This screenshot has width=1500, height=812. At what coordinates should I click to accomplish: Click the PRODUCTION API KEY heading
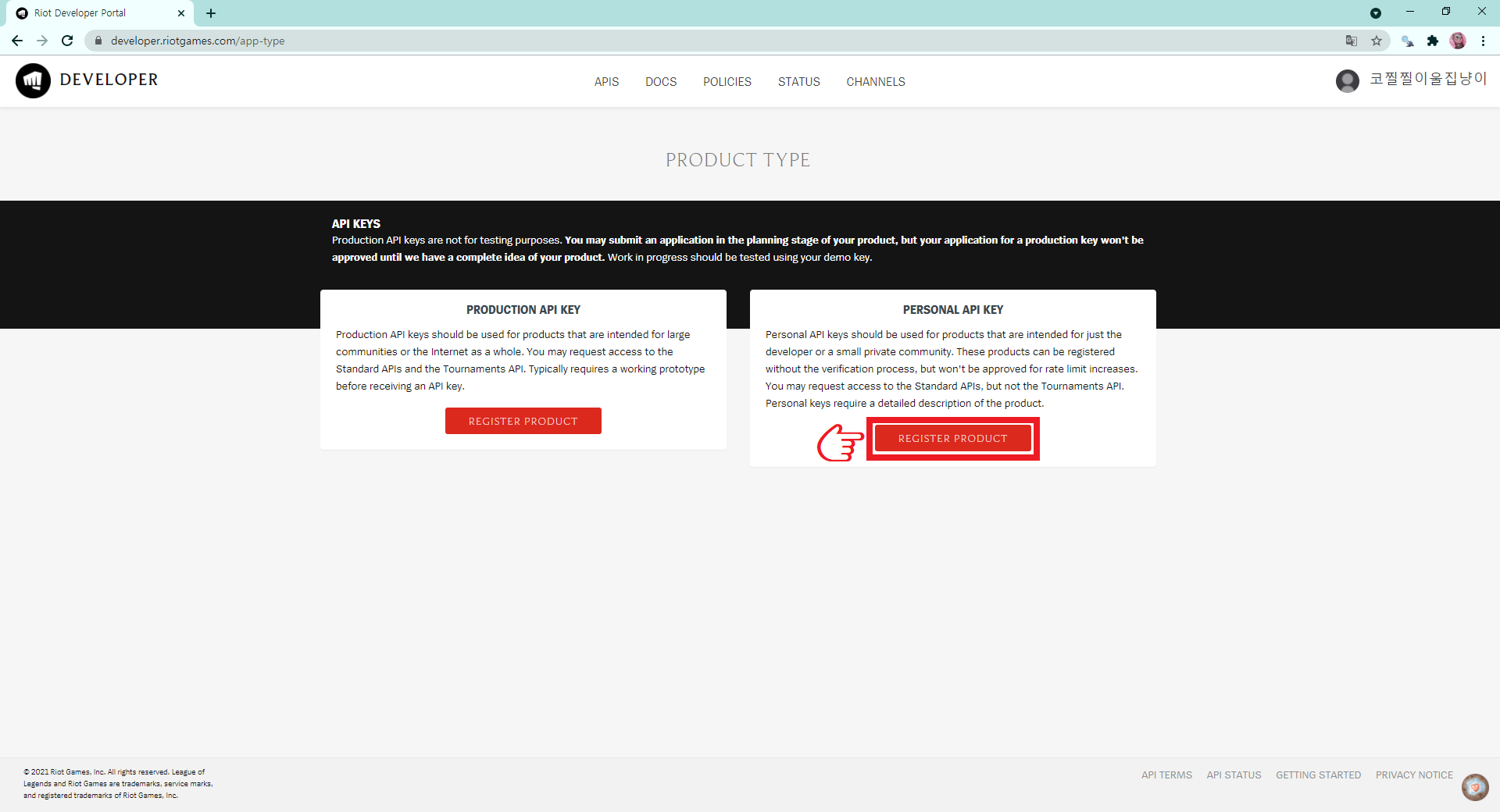[523, 310]
